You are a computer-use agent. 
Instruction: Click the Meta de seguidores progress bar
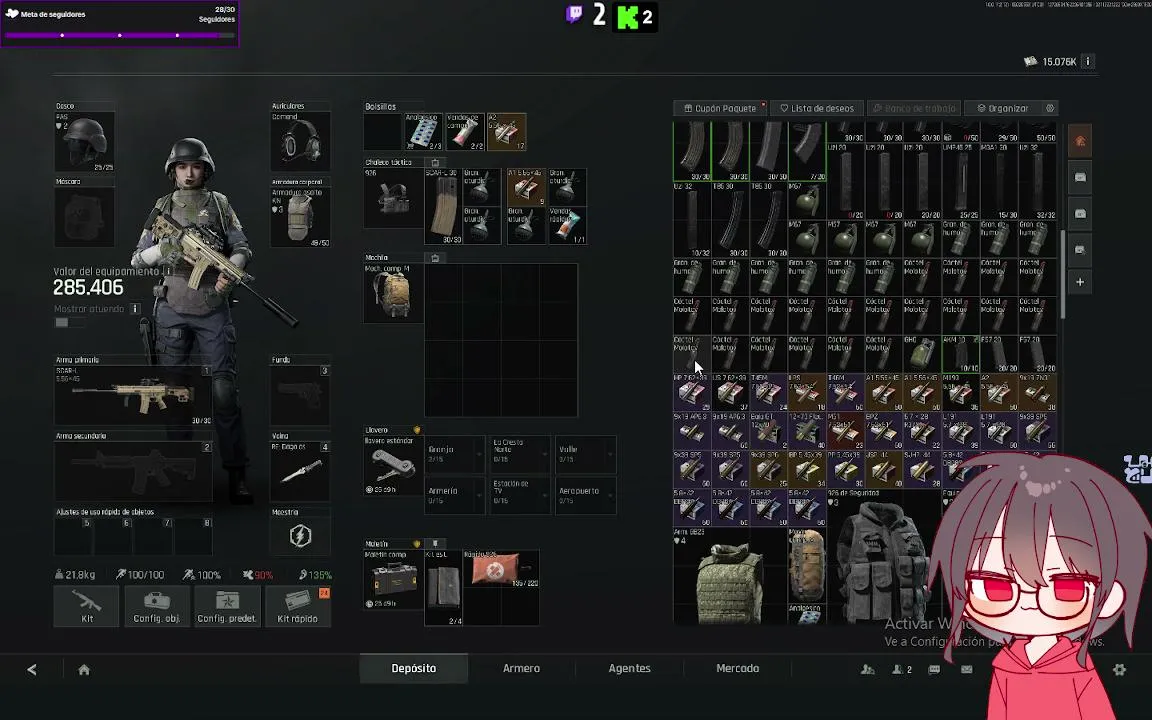click(x=120, y=35)
